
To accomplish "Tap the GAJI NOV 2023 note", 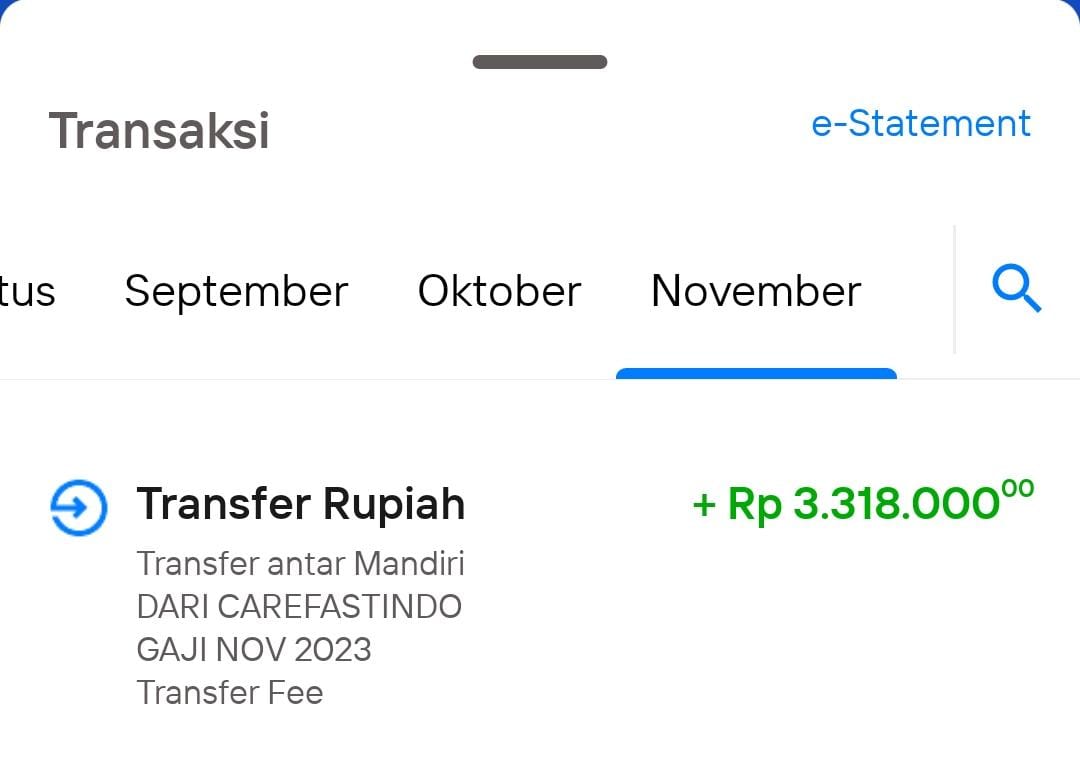I will 253,650.
